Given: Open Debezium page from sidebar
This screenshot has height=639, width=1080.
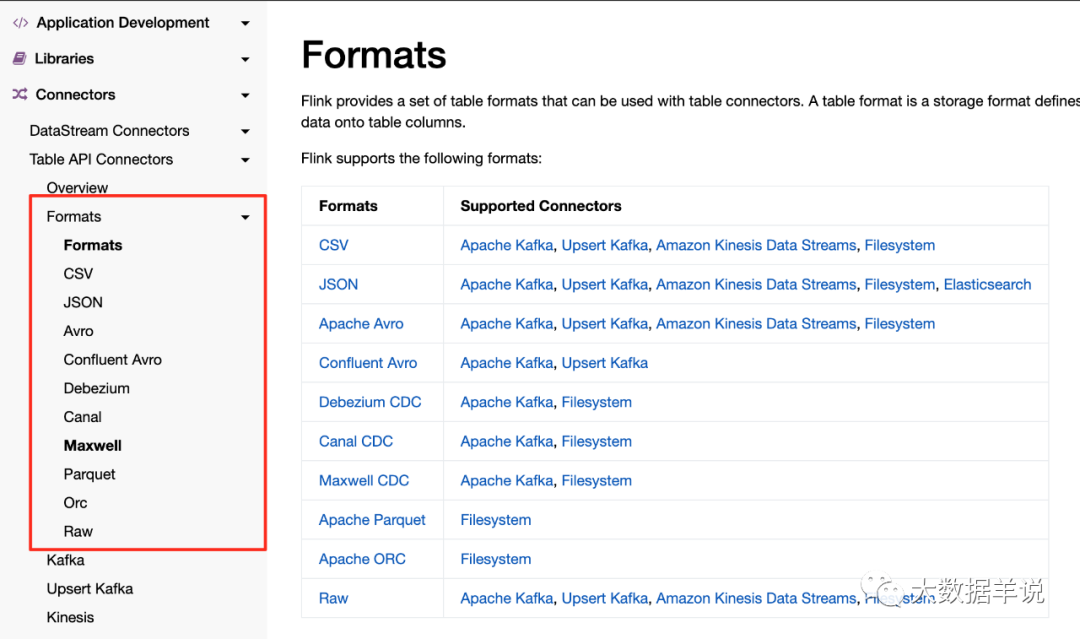Looking at the screenshot, I should tap(96, 388).
